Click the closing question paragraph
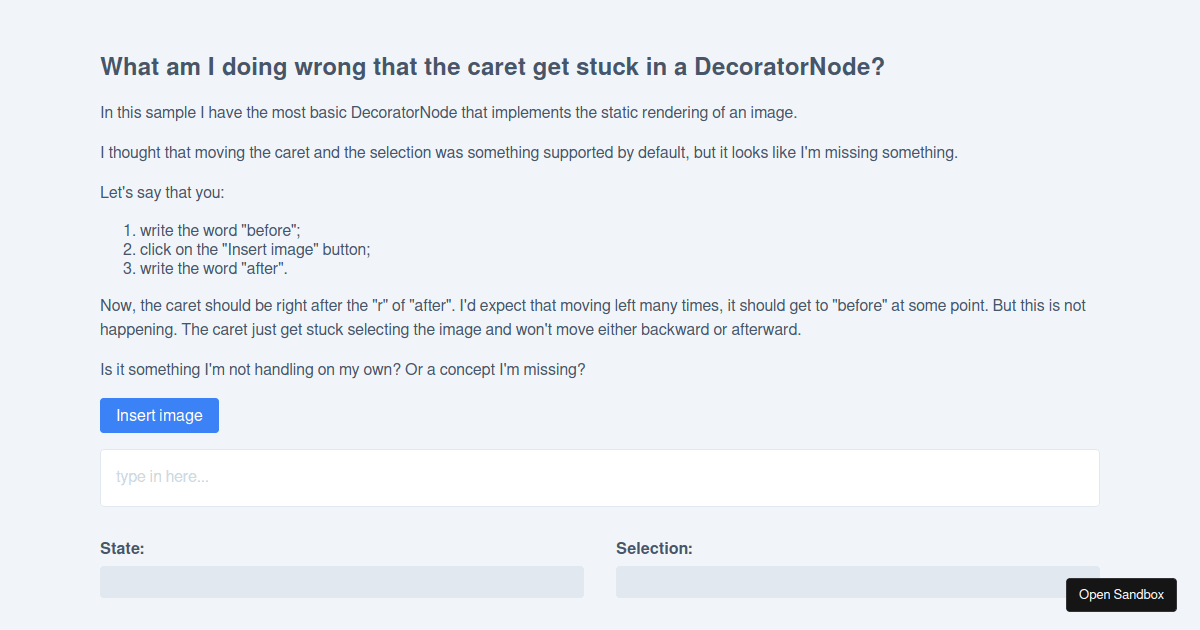This screenshot has width=1200, height=630. coord(343,369)
